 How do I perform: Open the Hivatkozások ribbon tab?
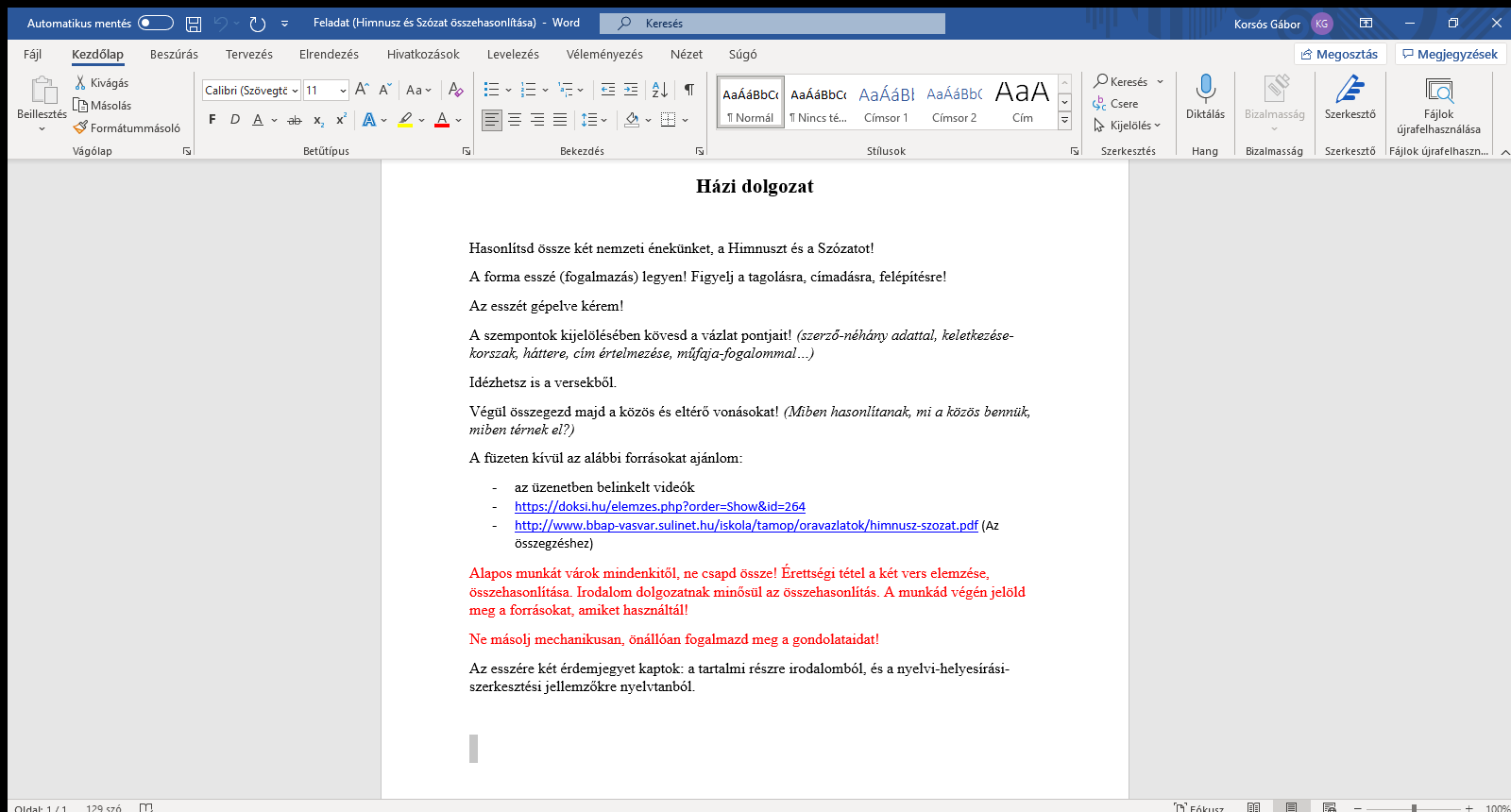point(423,55)
